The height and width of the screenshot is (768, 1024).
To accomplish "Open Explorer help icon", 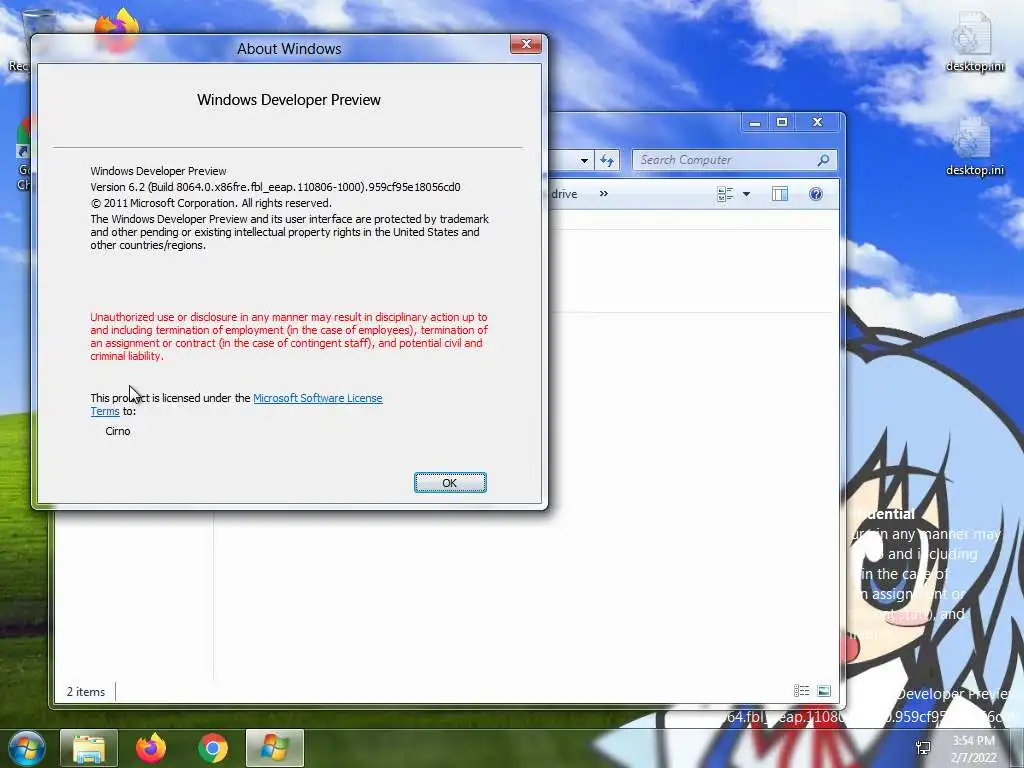I will (x=816, y=194).
